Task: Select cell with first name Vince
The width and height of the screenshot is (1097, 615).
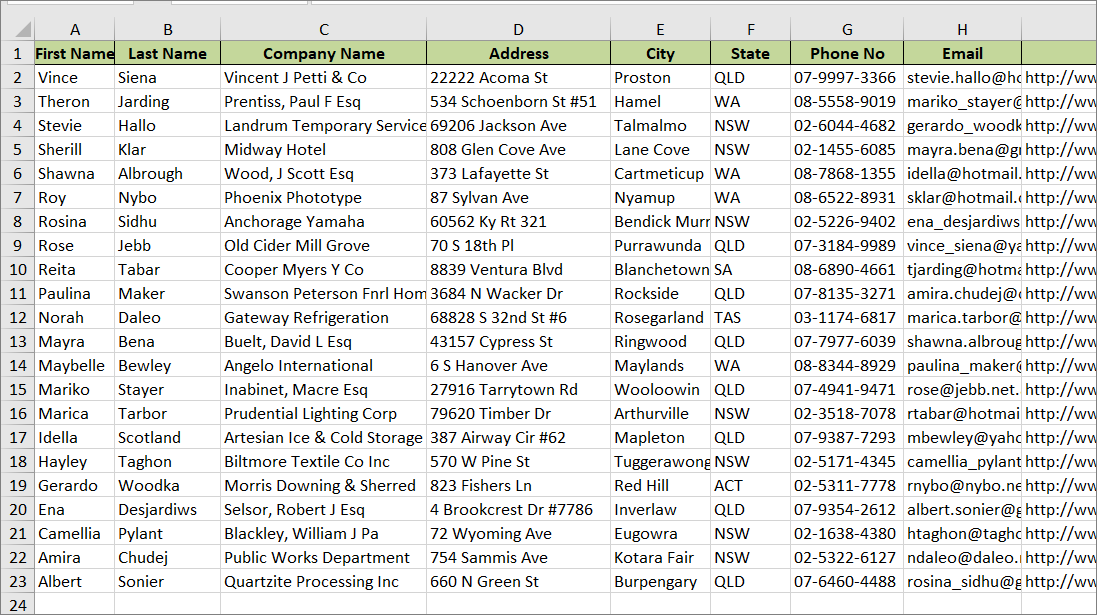Action: (x=75, y=78)
